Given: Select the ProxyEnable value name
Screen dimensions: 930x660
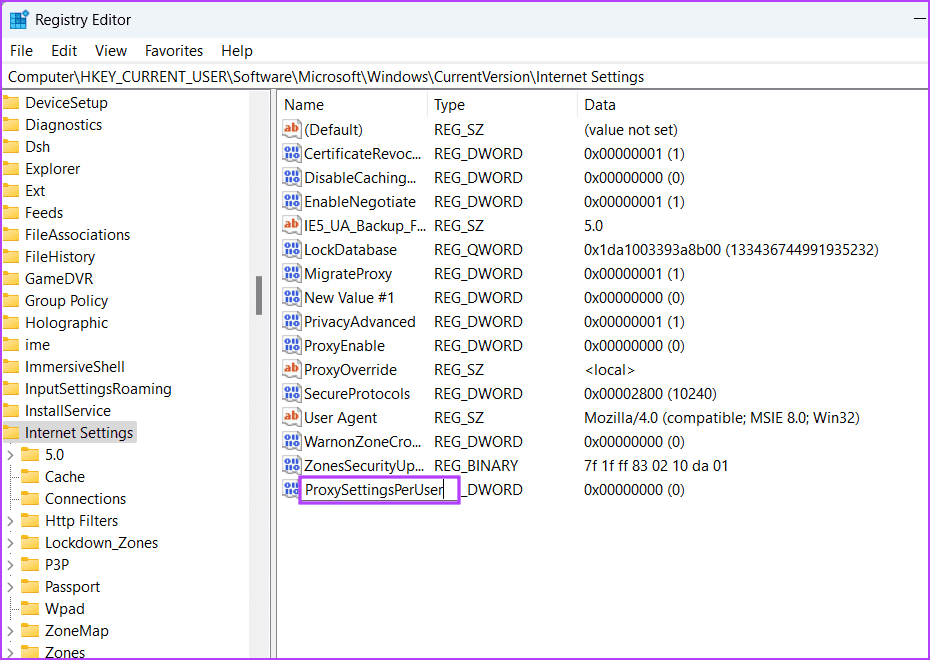Looking at the screenshot, I should 345,346.
